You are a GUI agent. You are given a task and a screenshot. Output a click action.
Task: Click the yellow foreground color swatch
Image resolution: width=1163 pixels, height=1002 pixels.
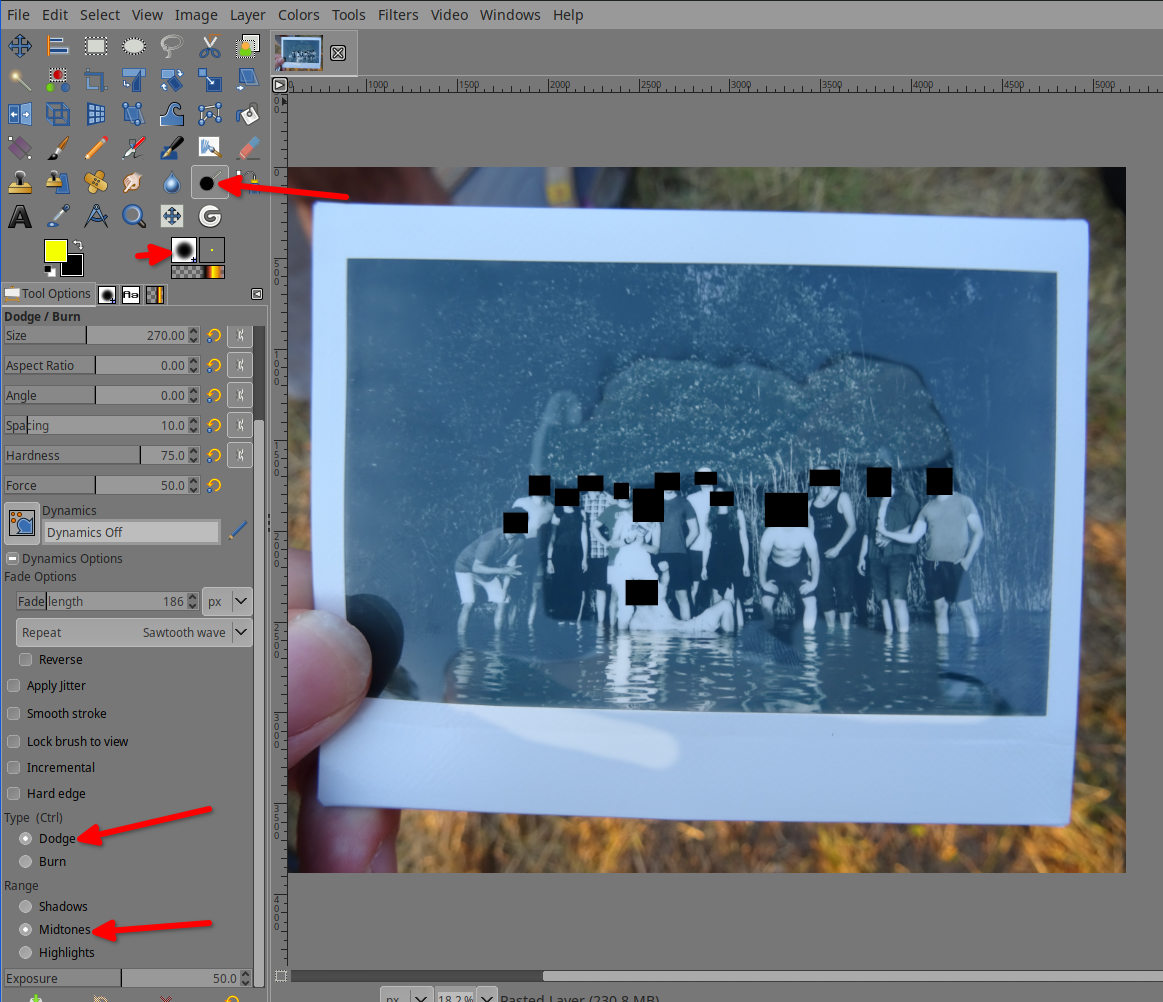click(56, 252)
